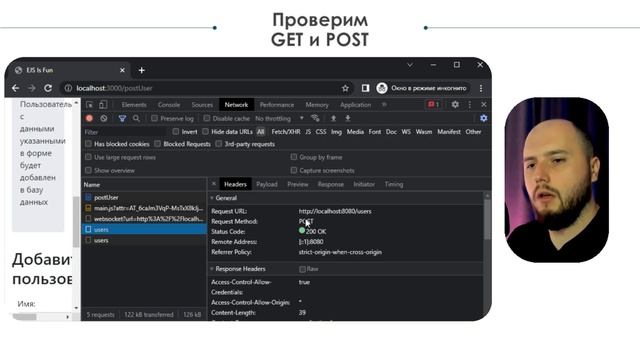Open the Response tab
The height and width of the screenshot is (360, 640).
pyautogui.click(x=331, y=184)
